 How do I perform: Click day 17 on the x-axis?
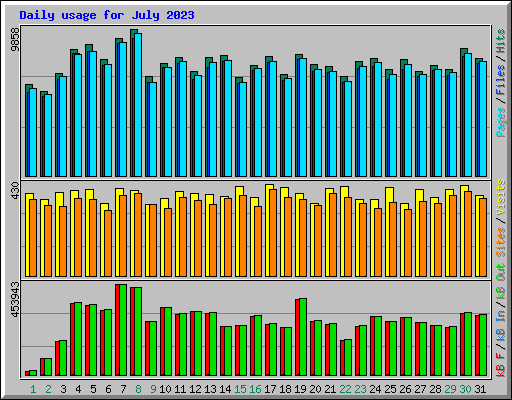tap(270, 389)
